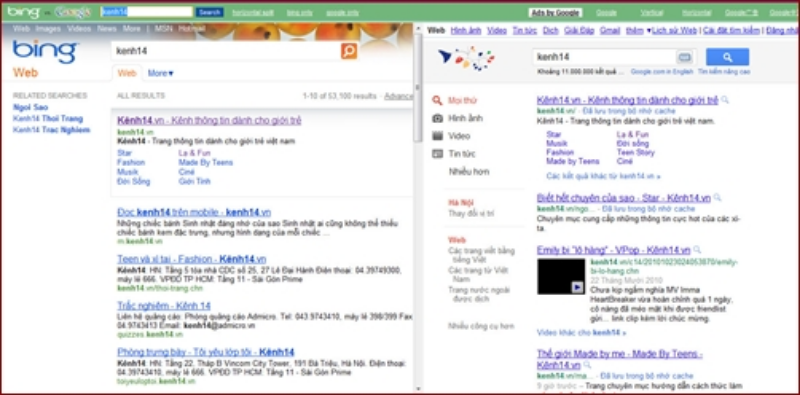Open the Emily video thumbnail
800x395 pixels.
pos(561,276)
